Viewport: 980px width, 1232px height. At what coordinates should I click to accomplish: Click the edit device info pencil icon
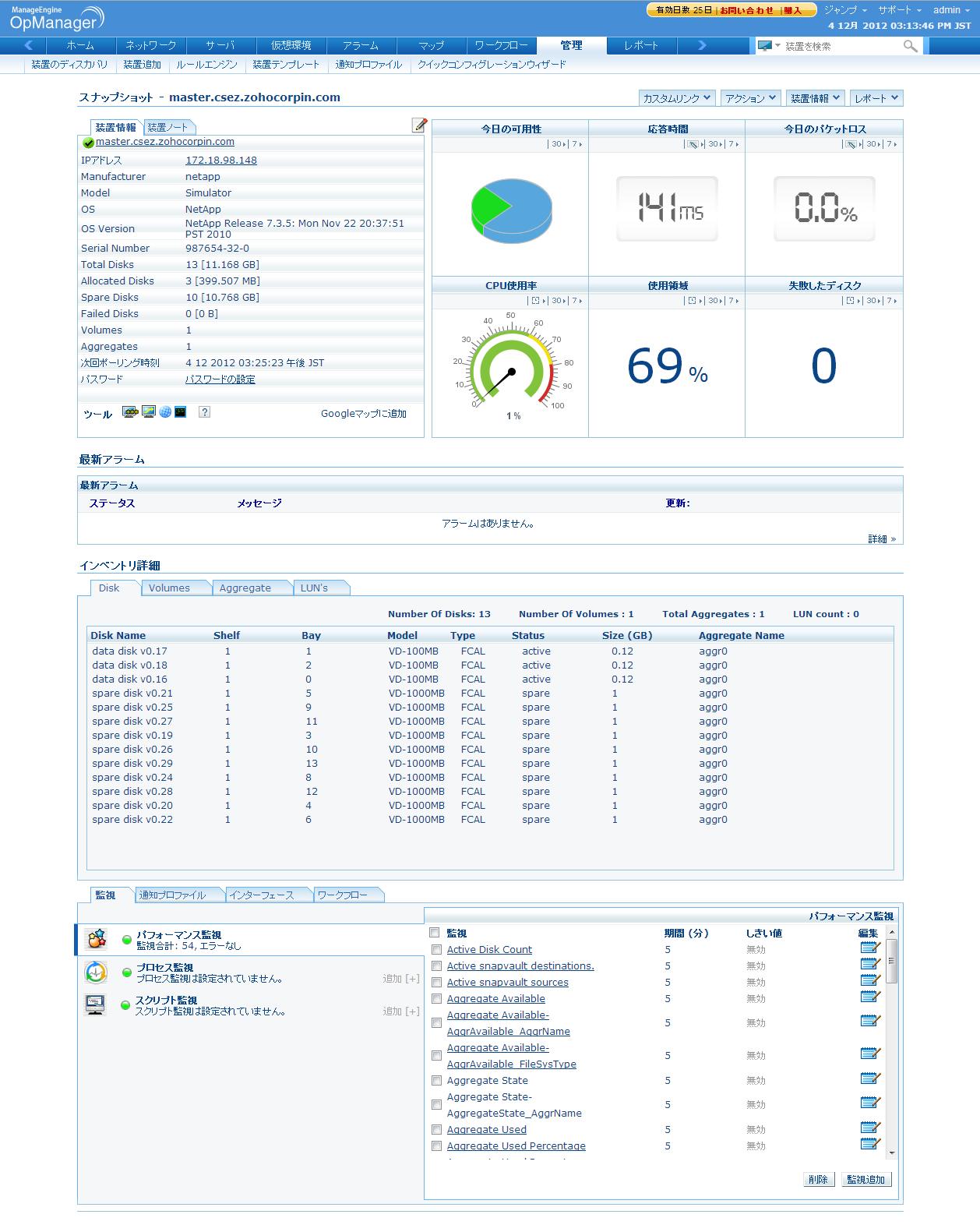pyautogui.click(x=419, y=125)
